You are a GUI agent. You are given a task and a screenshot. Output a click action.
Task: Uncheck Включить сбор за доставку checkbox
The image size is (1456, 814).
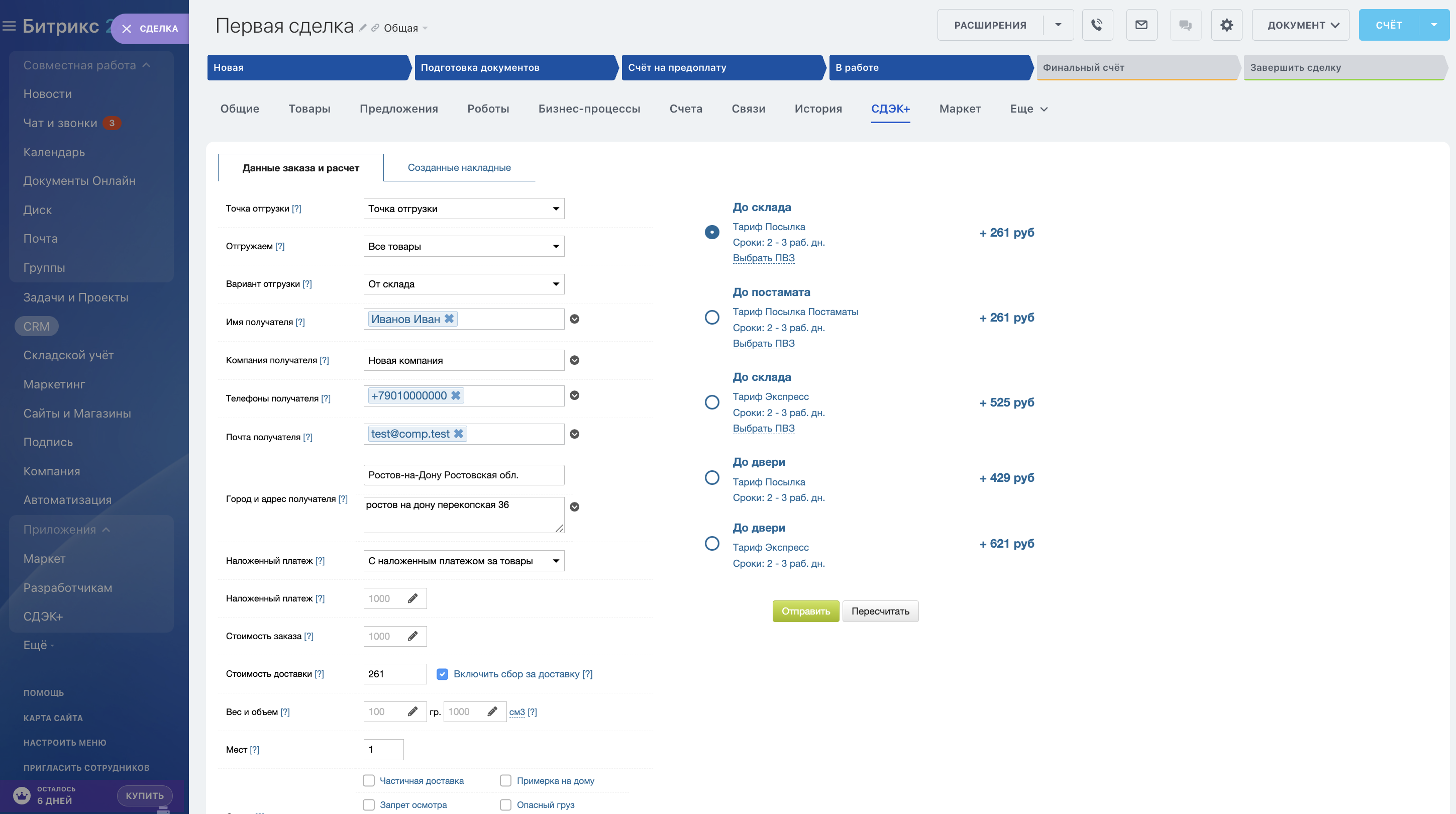[x=442, y=674]
